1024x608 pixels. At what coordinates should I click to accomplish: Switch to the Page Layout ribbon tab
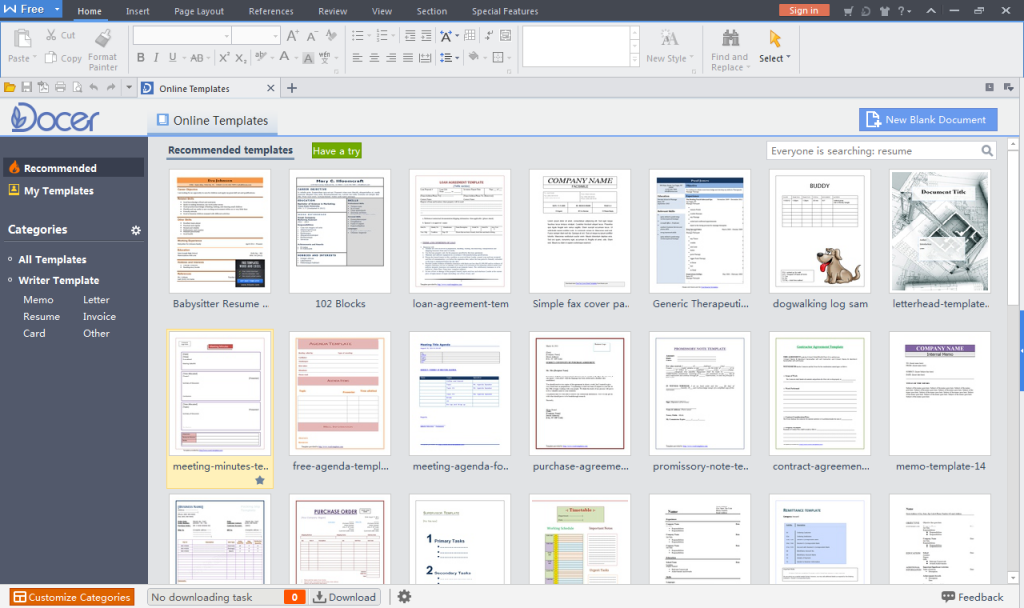pyautogui.click(x=198, y=11)
